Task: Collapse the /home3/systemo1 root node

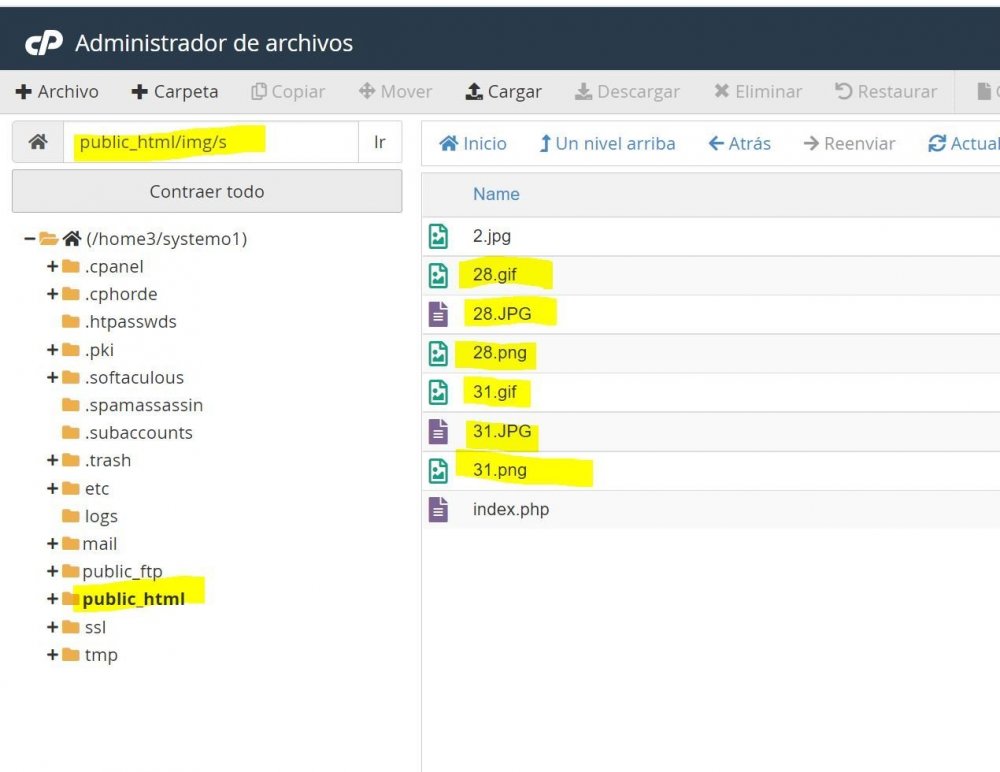Action: [x=29, y=239]
